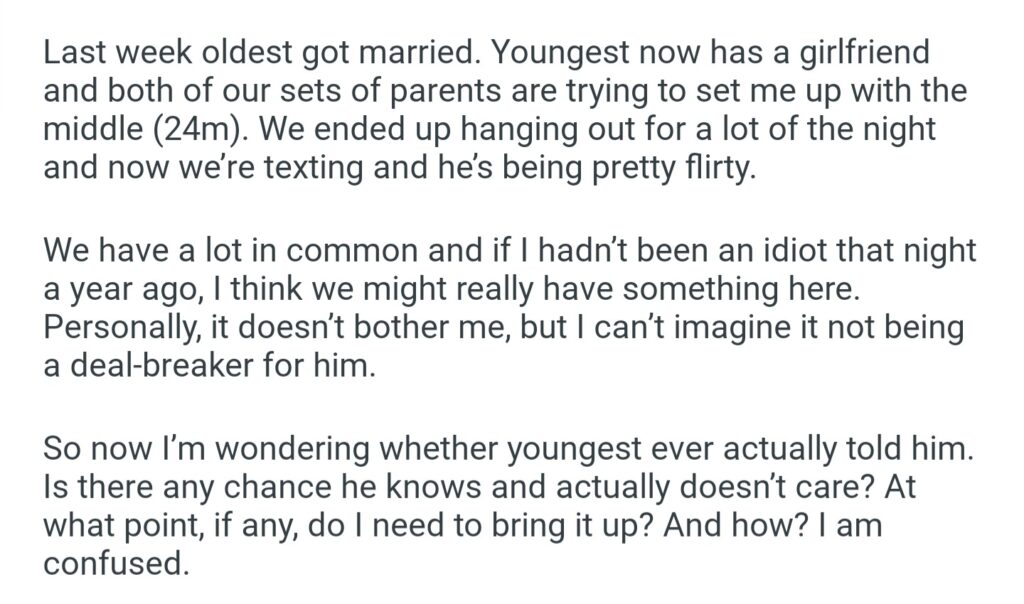Click the word "middle" before the age
The width and height of the screenshot is (1024, 604).
[x=90, y=127]
